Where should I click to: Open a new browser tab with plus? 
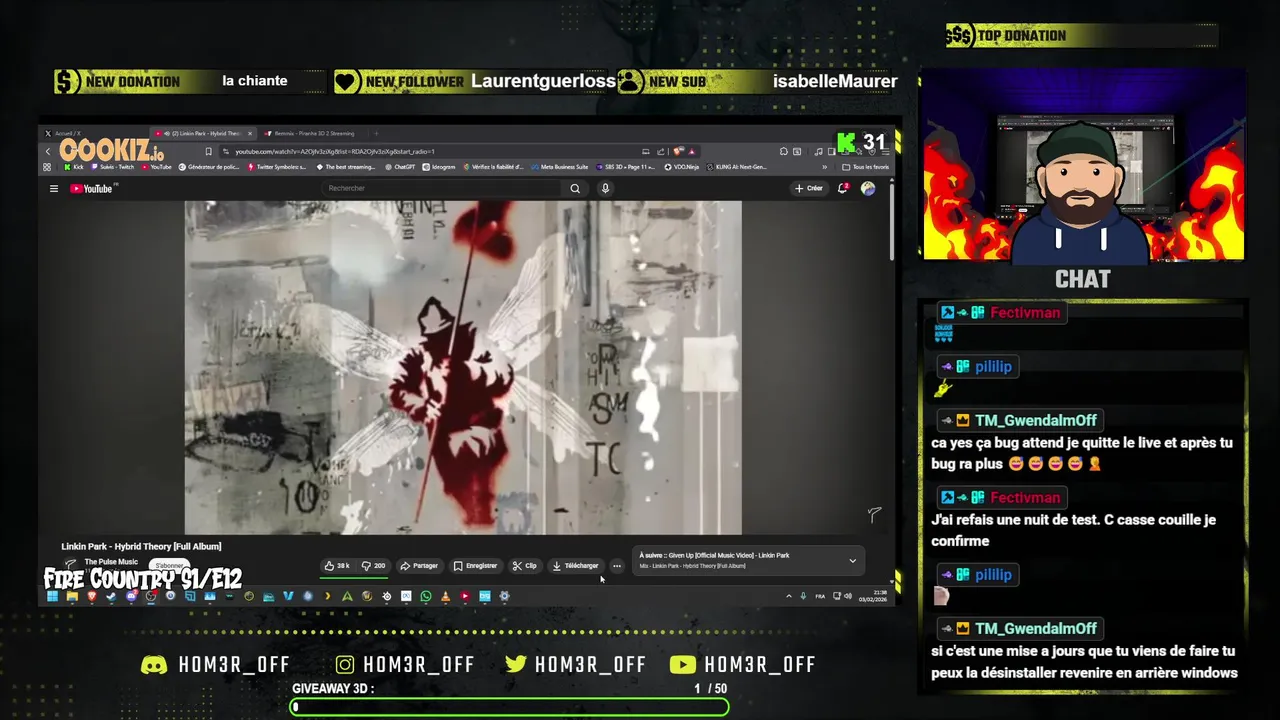pyautogui.click(x=377, y=133)
